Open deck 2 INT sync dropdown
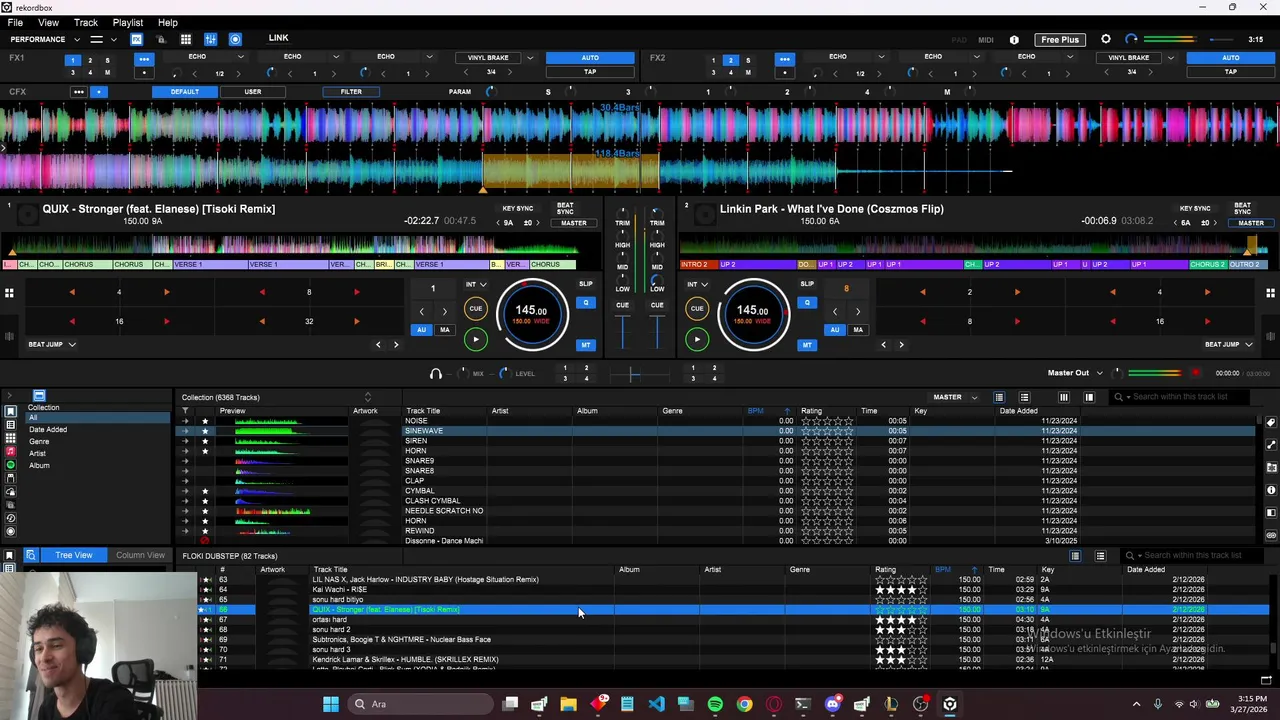This screenshot has width=1280, height=720. point(697,284)
